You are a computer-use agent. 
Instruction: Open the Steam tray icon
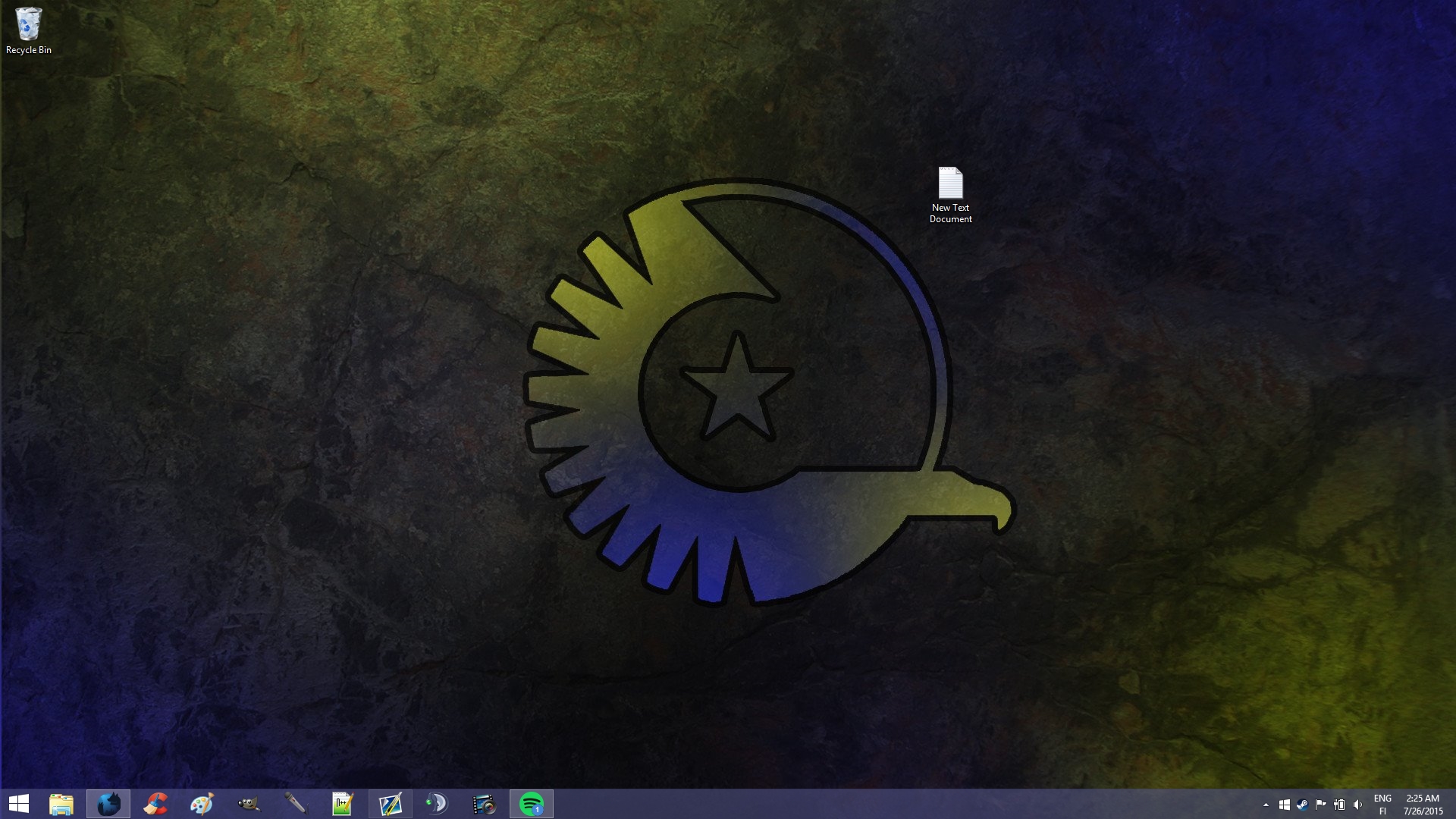click(x=1302, y=805)
